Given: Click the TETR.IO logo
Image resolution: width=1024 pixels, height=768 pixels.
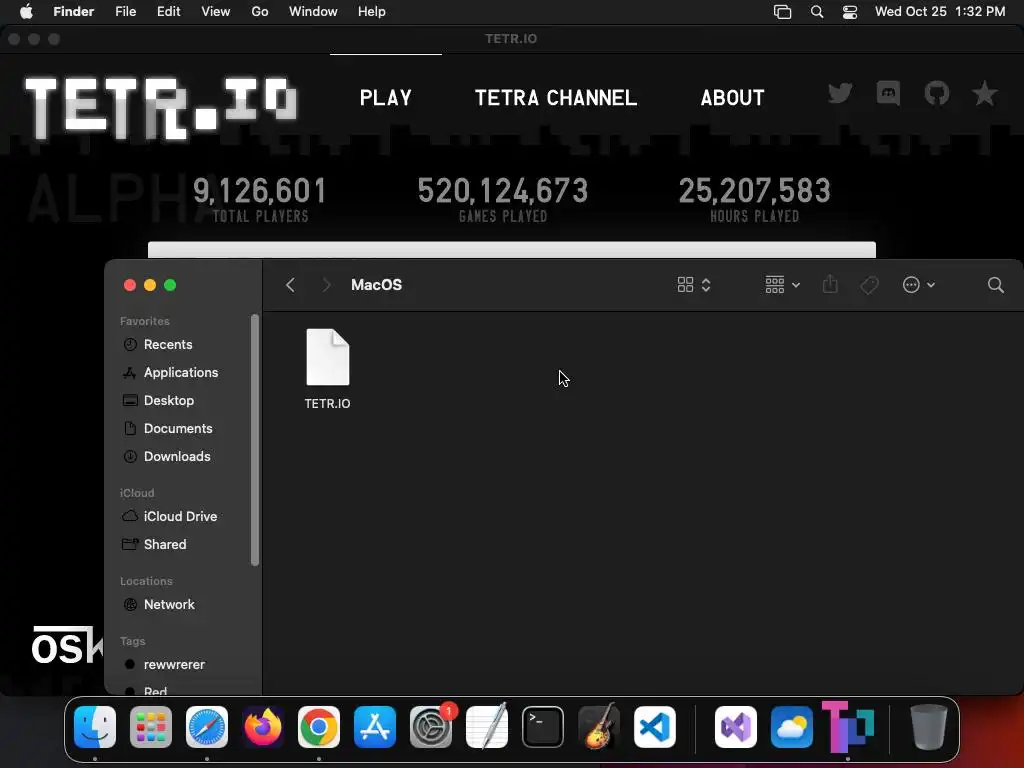Looking at the screenshot, I should click(x=161, y=108).
